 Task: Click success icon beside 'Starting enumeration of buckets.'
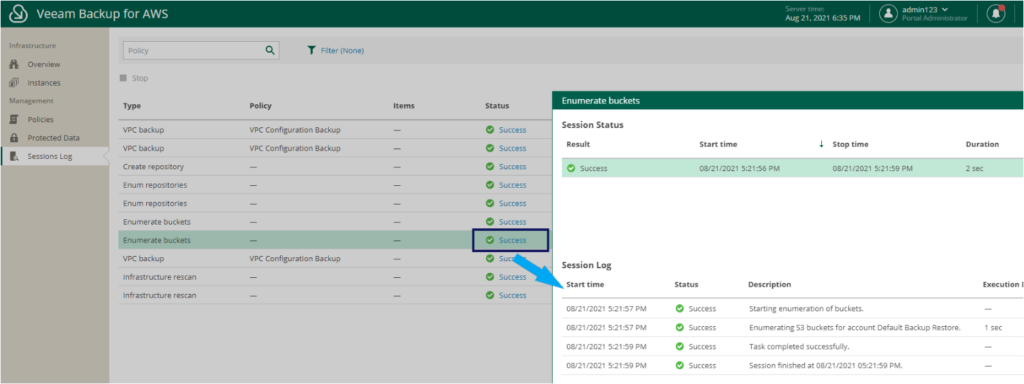coord(679,309)
